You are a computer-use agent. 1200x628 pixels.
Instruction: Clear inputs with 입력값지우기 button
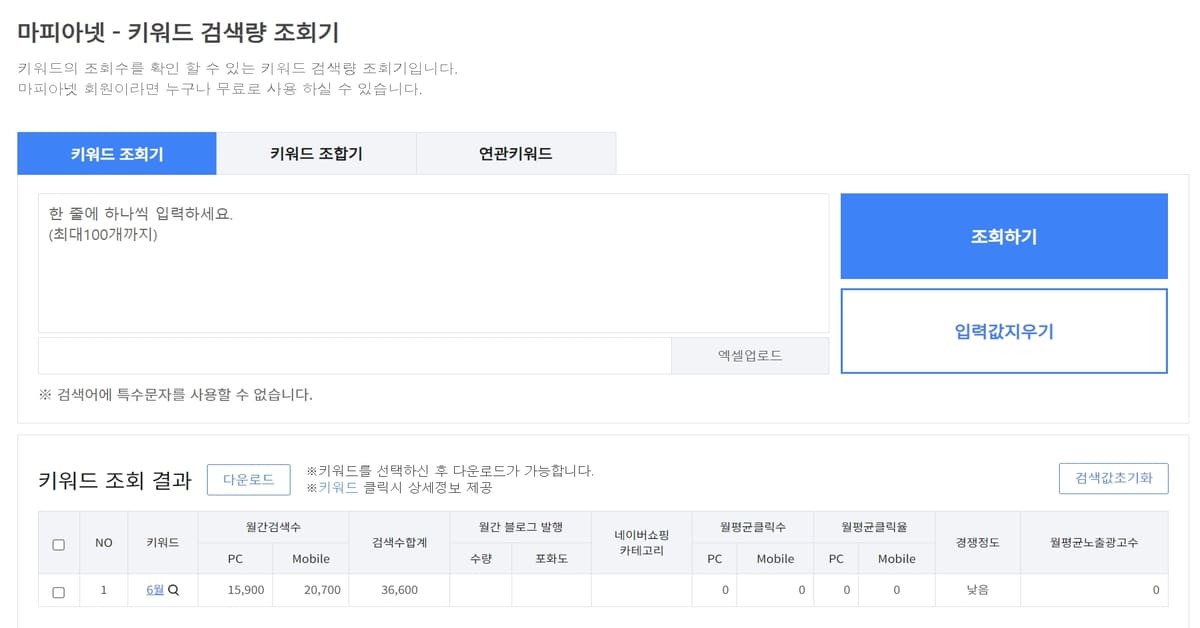click(1003, 330)
